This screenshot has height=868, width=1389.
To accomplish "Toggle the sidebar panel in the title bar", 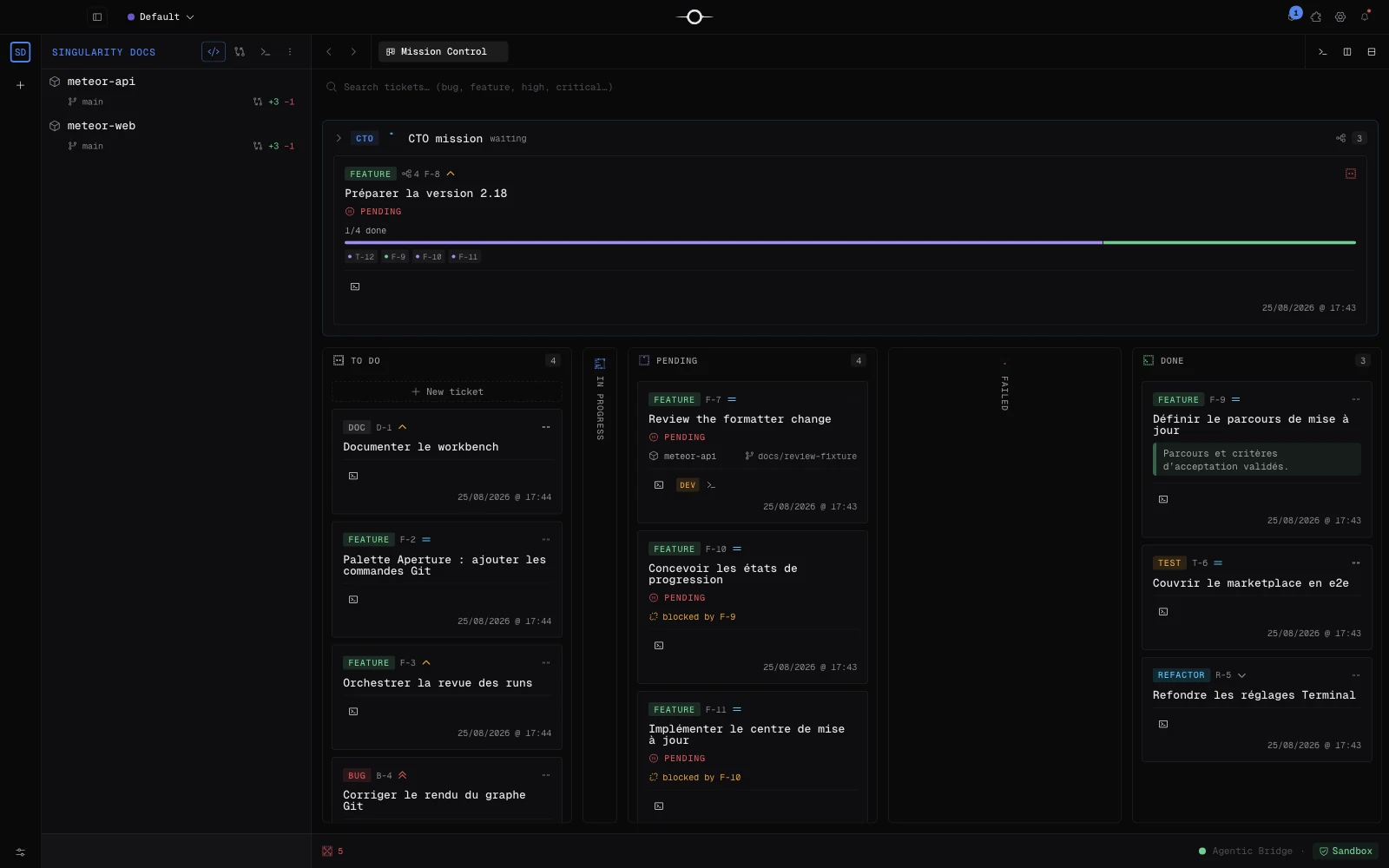I will [97, 16].
